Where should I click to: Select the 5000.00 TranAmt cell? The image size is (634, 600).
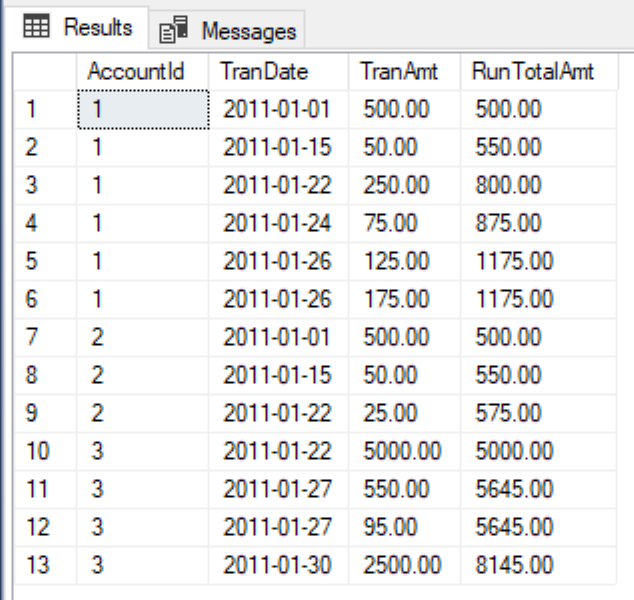[x=404, y=451]
